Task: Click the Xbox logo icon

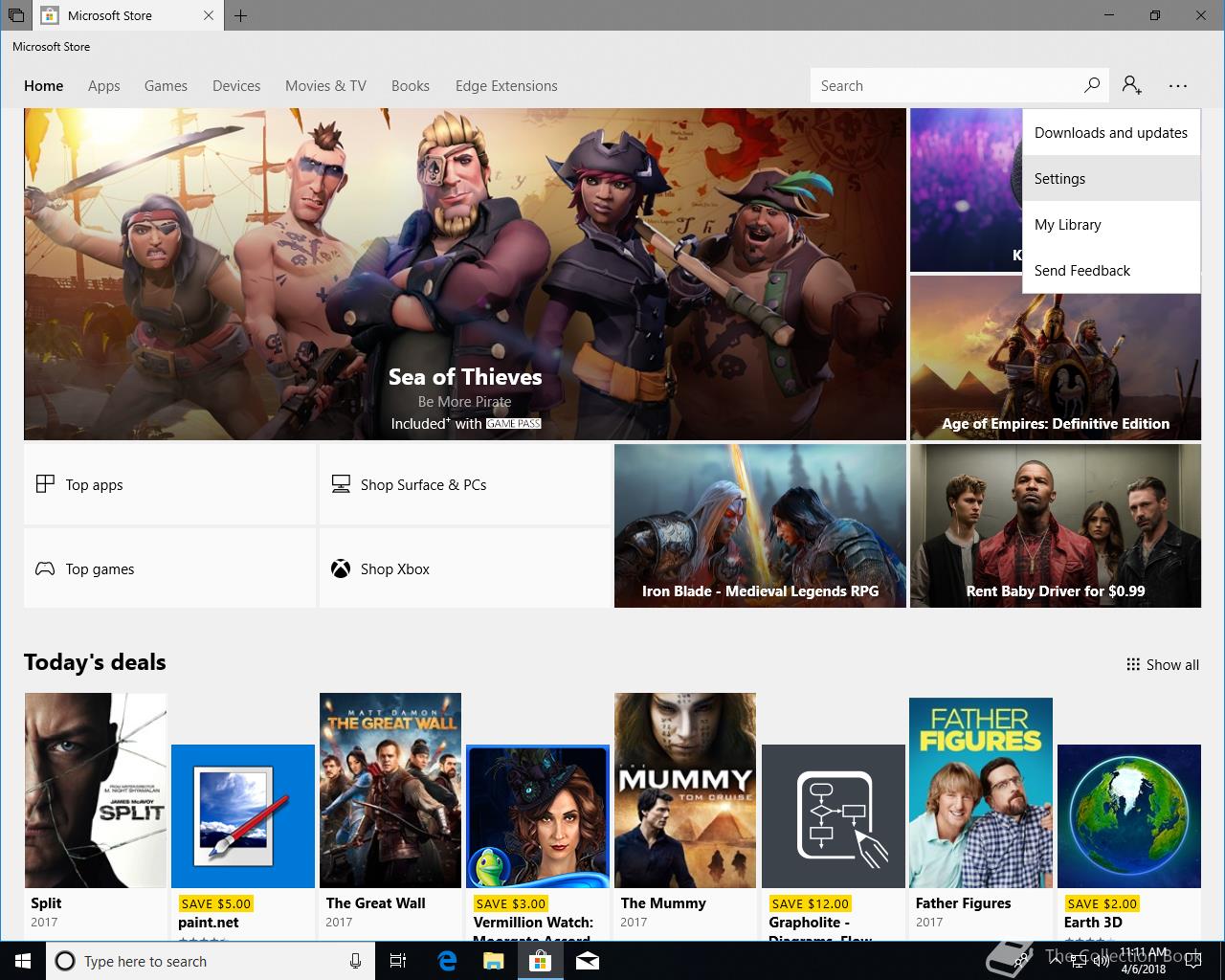Action: point(341,568)
